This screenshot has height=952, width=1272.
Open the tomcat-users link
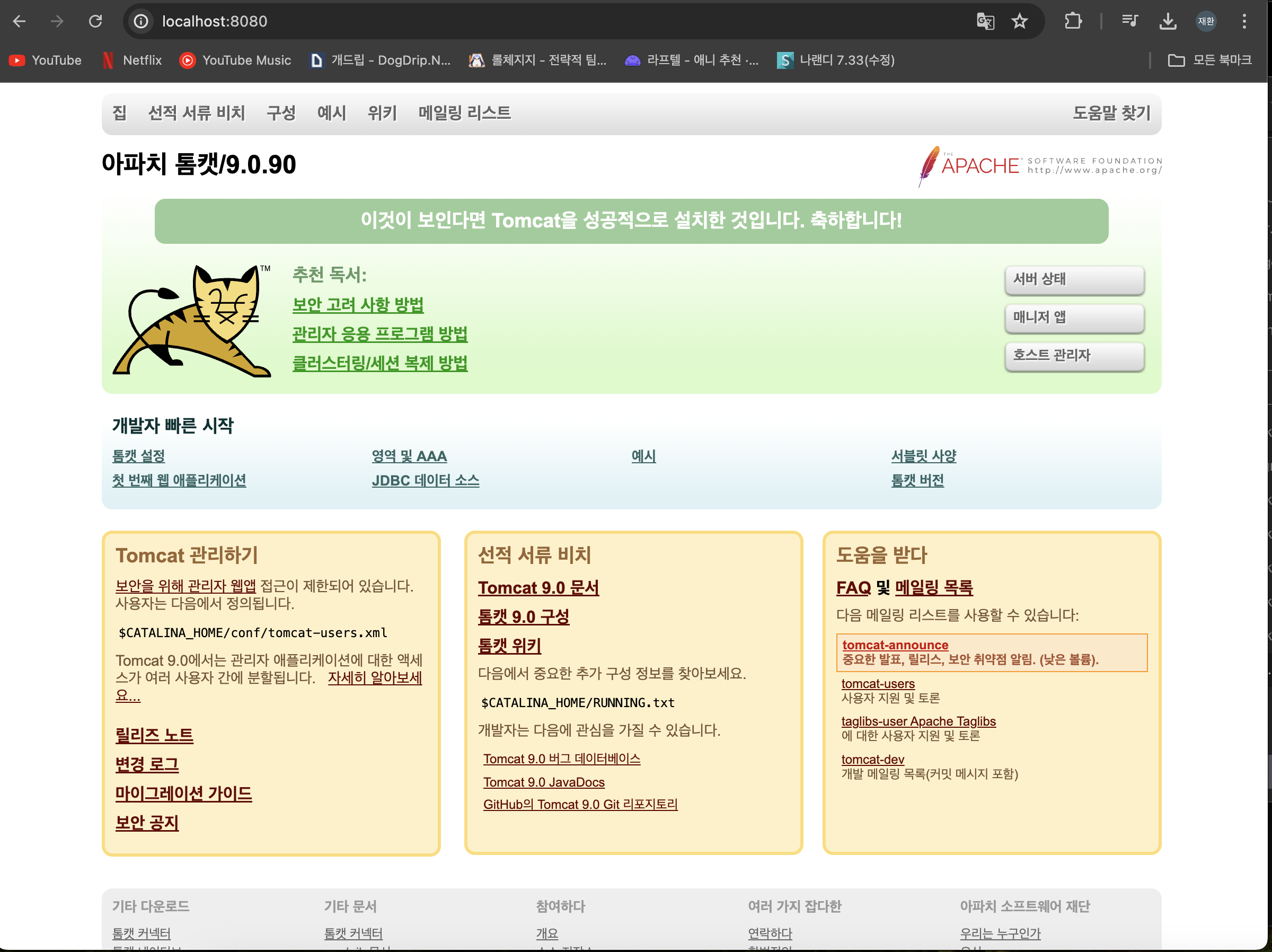878,684
